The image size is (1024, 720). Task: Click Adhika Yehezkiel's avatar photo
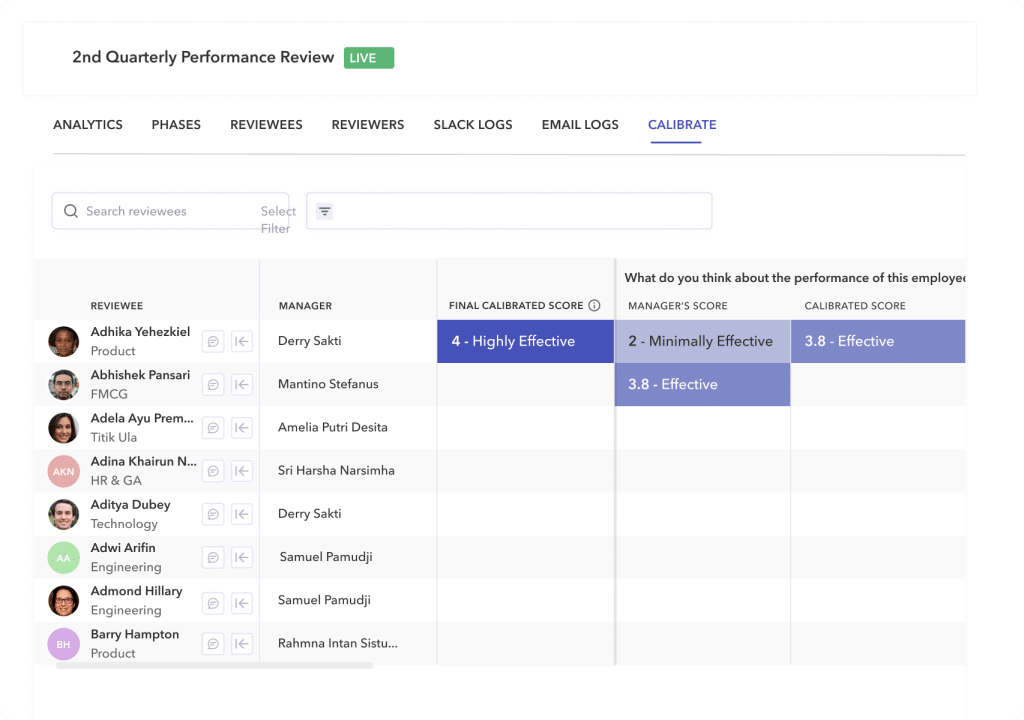pos(63,341)
